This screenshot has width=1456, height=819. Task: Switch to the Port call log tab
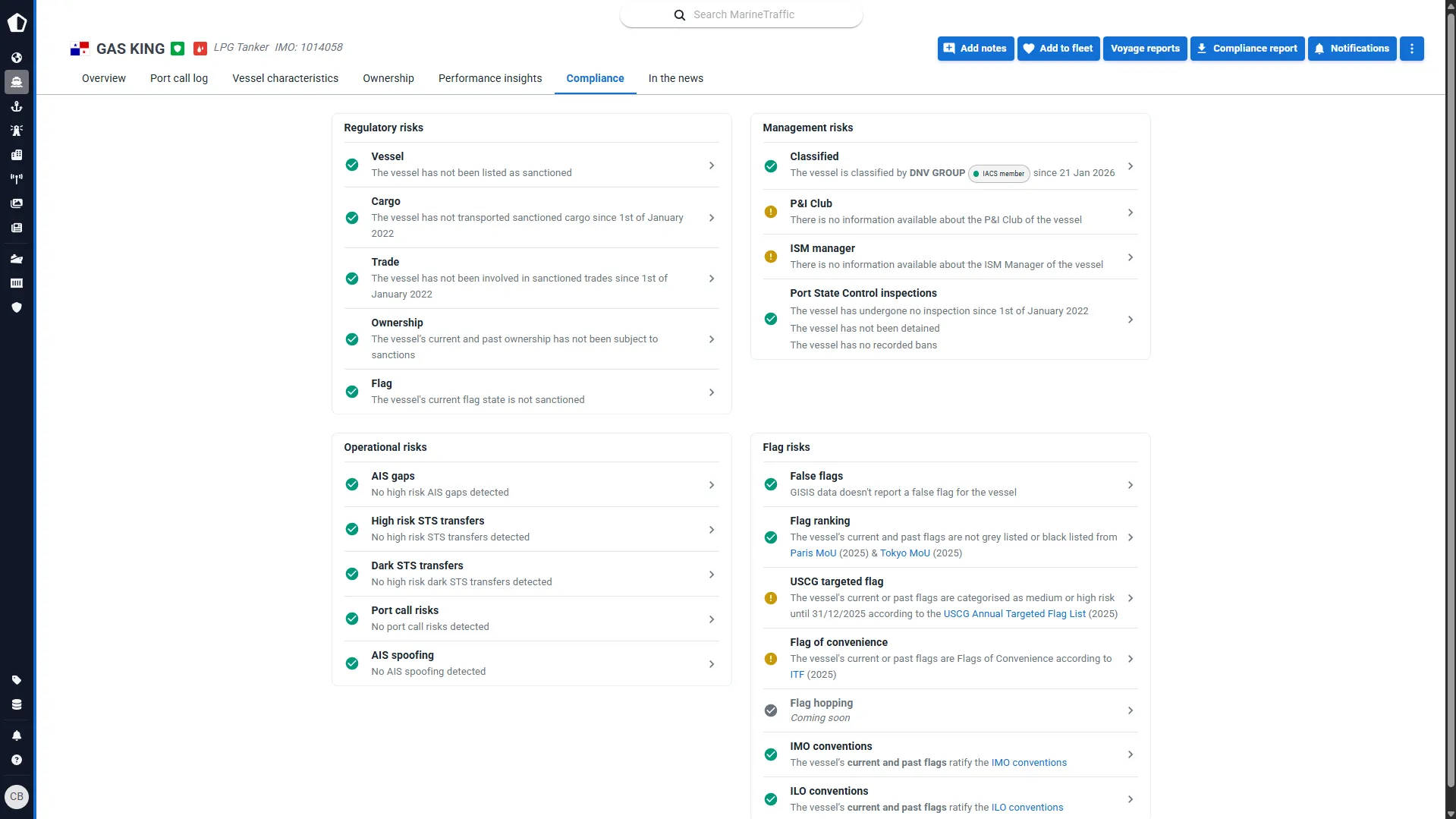[179, 78]
